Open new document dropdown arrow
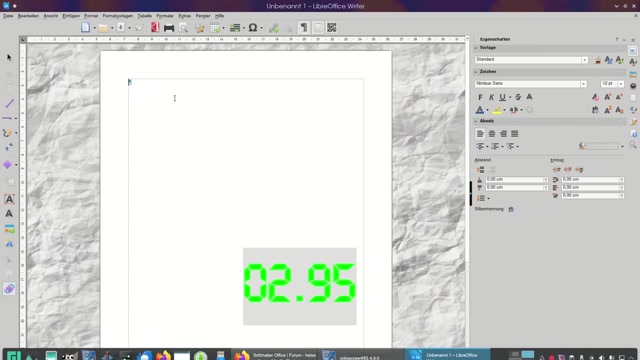 pos(94,28)
